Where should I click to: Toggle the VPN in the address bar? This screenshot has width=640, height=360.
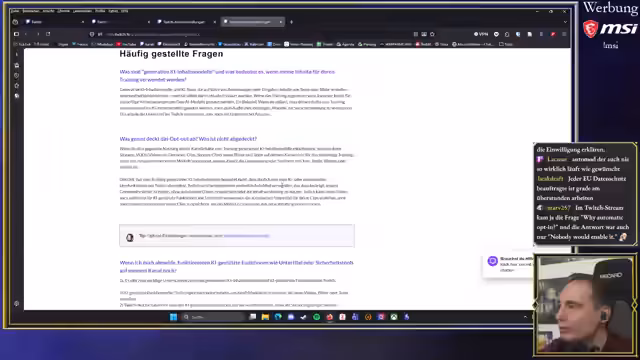[x=481, y=34]
